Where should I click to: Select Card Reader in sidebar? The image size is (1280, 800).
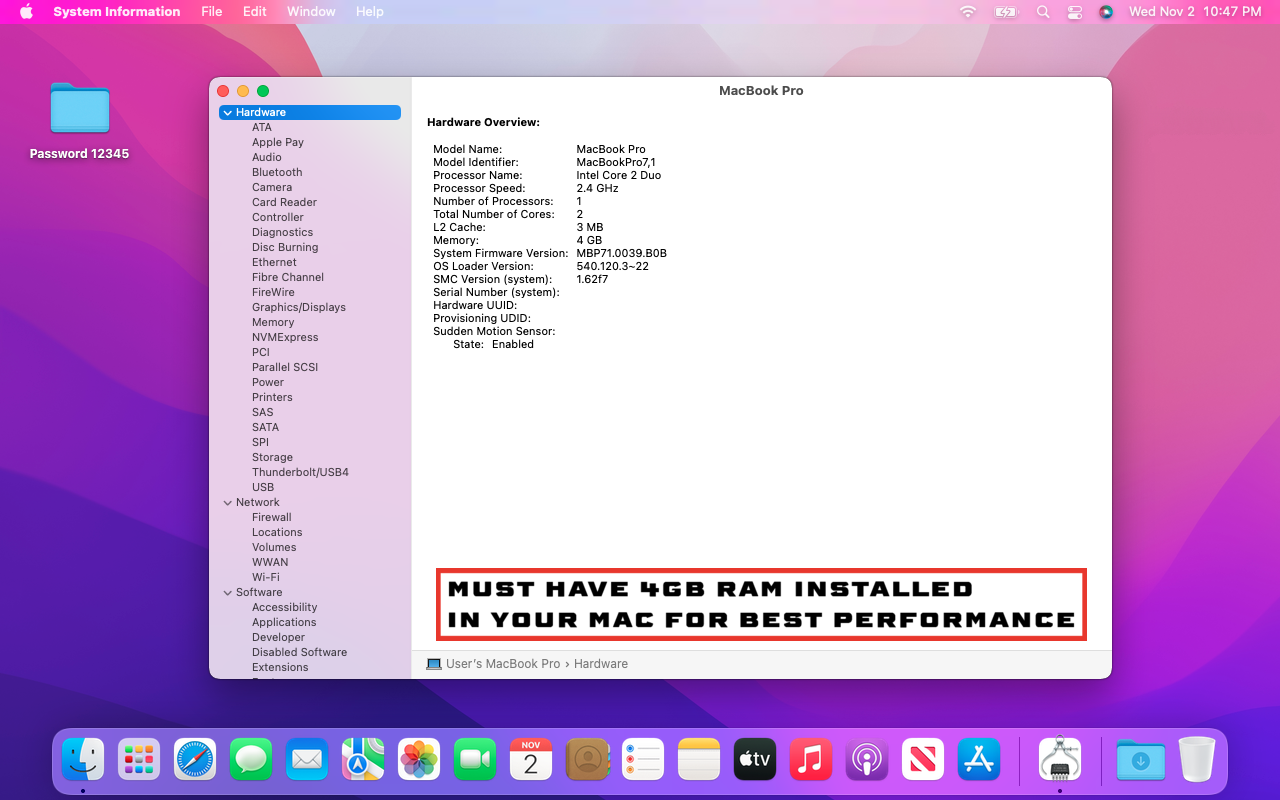284,202
